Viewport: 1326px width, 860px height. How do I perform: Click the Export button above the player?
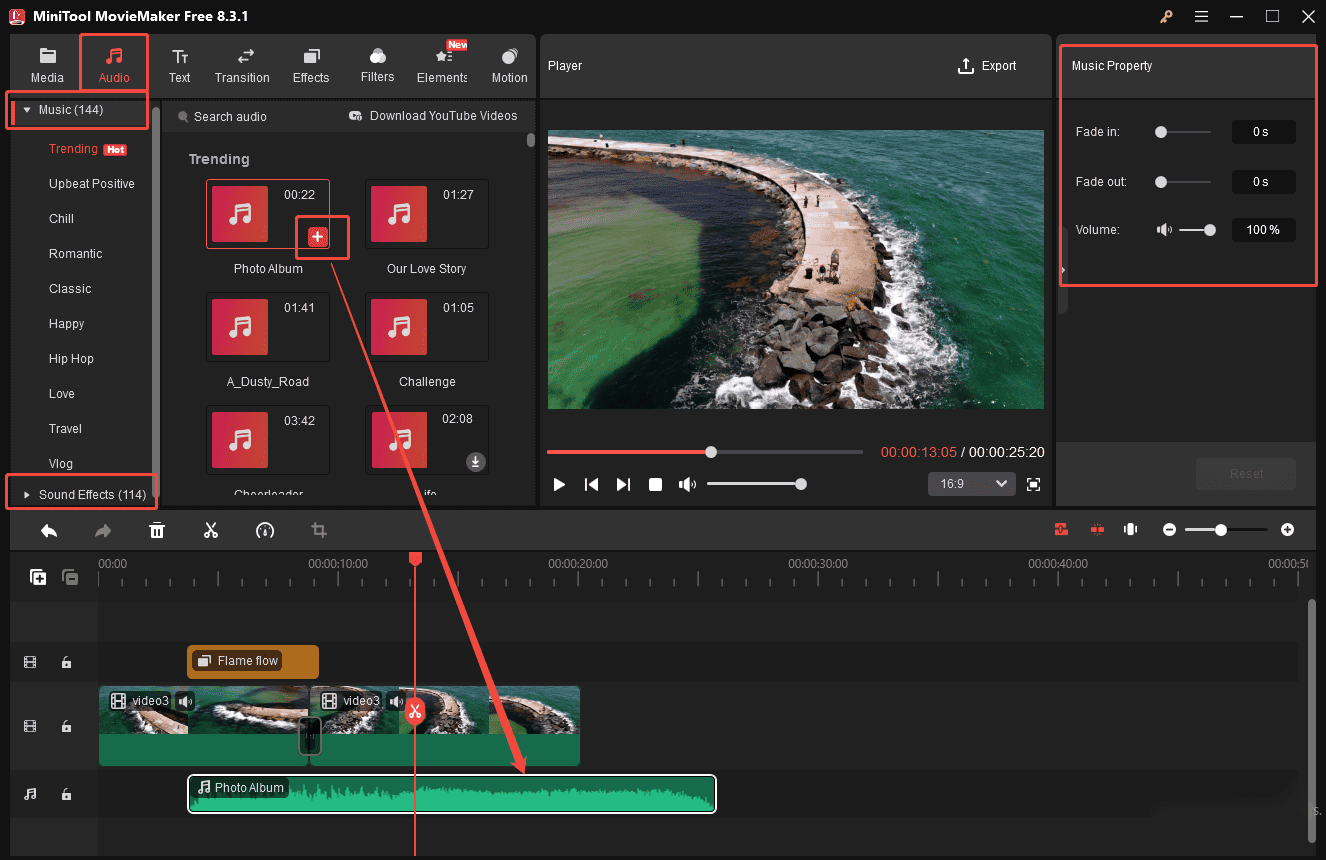987,66
